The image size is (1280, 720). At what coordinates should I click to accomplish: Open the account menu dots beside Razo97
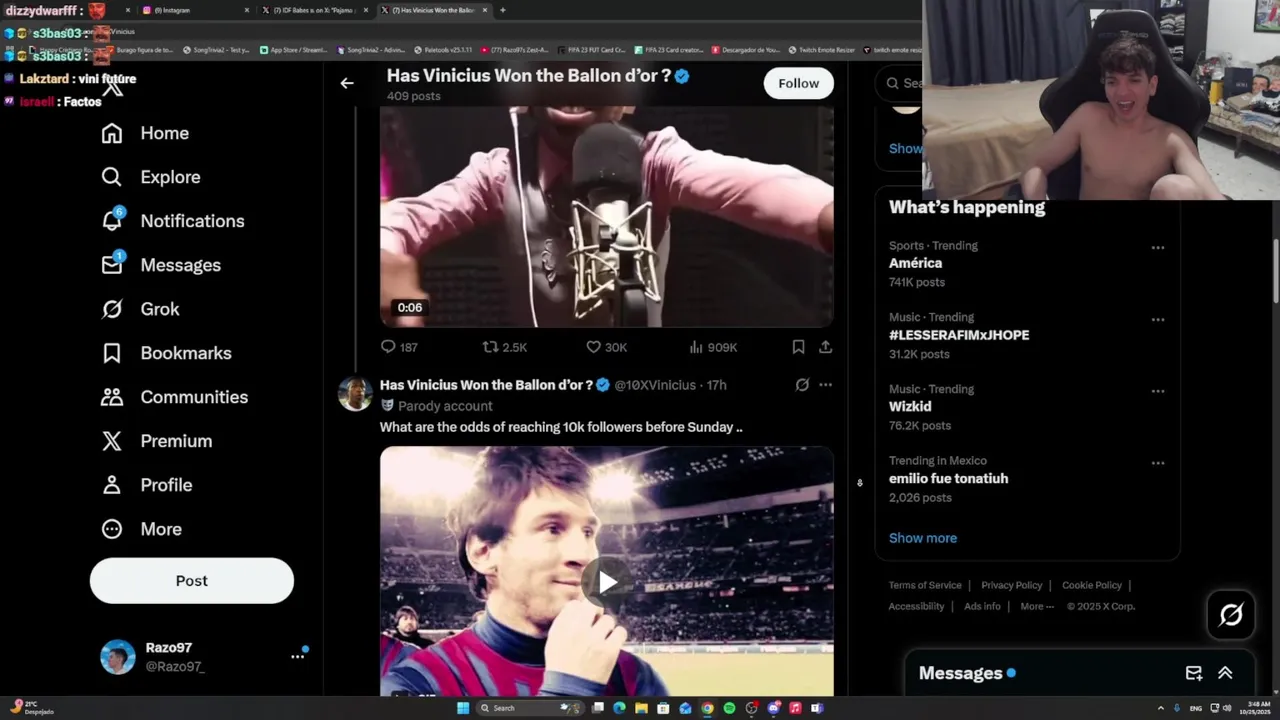(x=297, y=657)
